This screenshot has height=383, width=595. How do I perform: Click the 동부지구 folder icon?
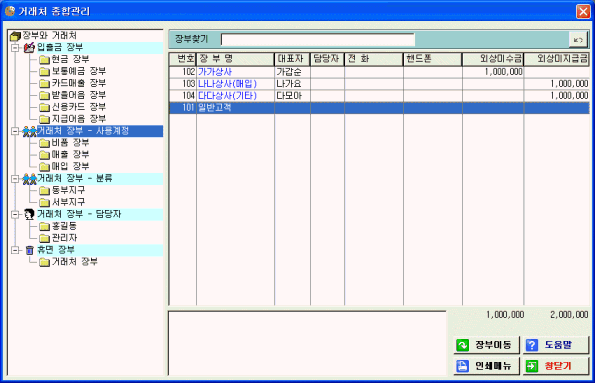pos(44,191)
